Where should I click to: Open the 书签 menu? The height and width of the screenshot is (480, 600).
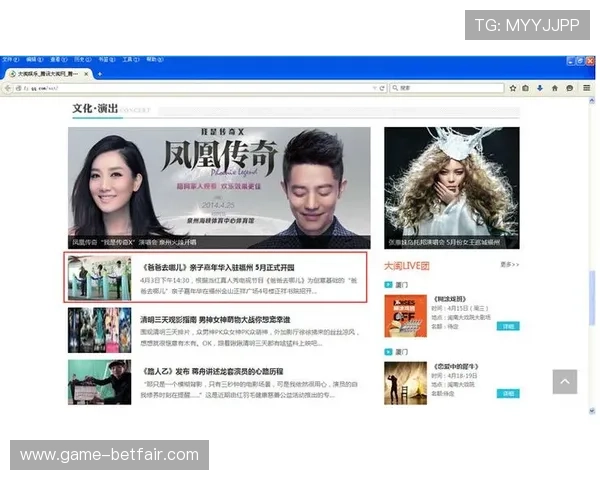(107, 59)
